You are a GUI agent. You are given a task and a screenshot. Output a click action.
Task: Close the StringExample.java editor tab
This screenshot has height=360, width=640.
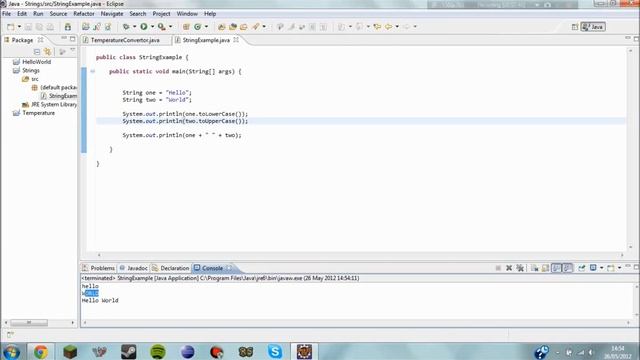click(236, 40)
